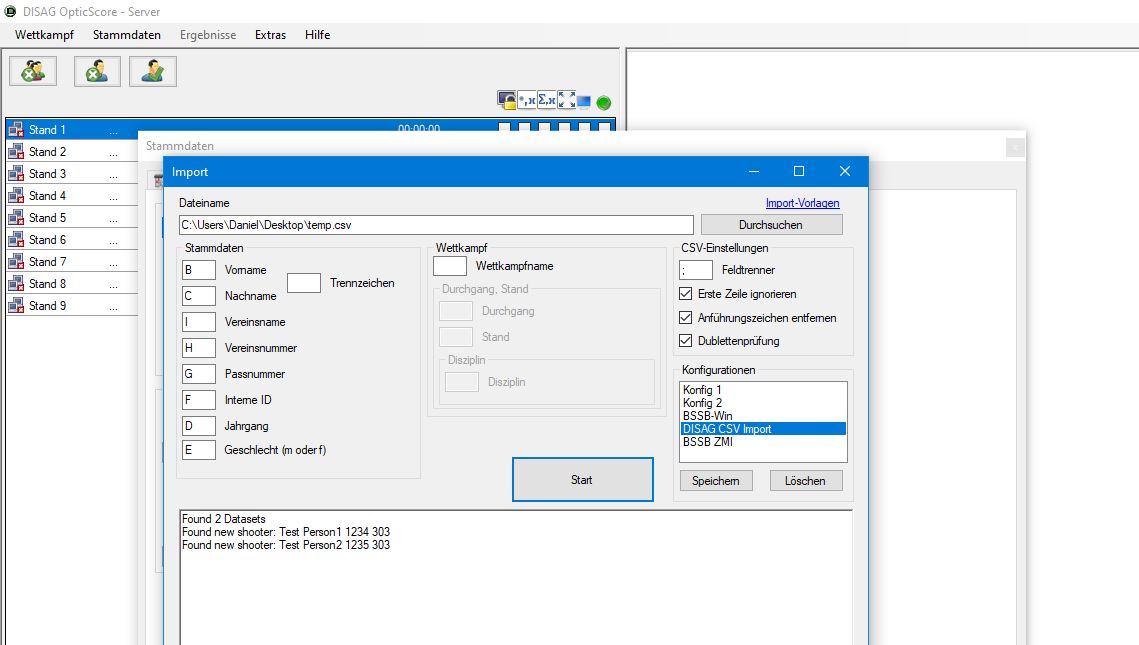Click the locked monitor icon
Viewport: 1139px width, 645px height.
507,101
